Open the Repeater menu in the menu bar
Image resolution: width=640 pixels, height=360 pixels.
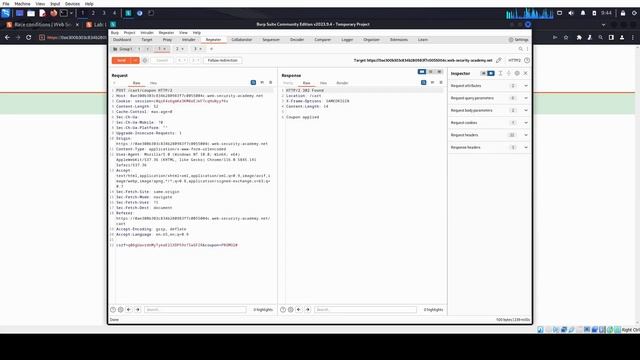point(166,33)
